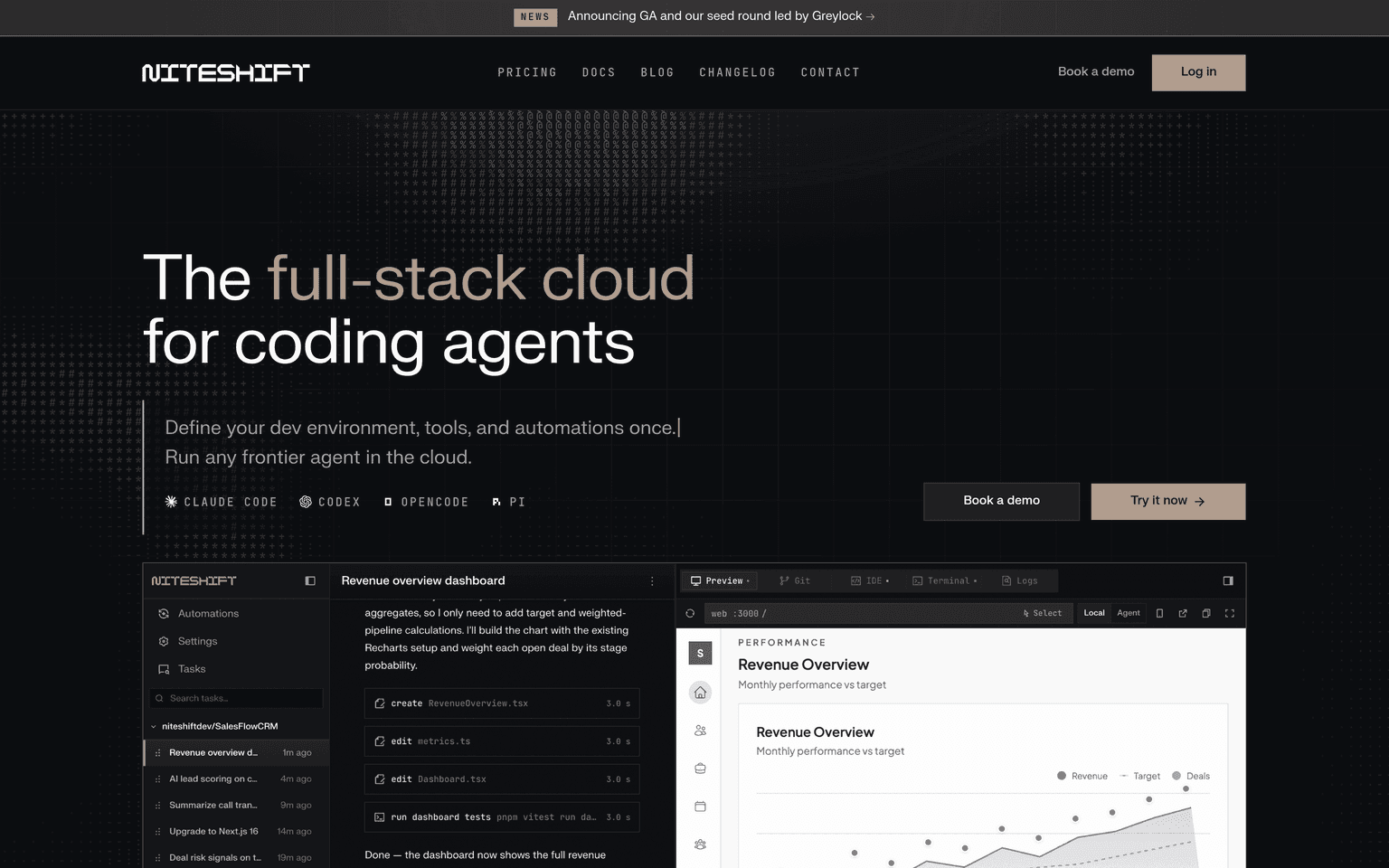Go to Changelog in the top nav
Viewport: 1389px width, 868px height.
tap(737, 72)
